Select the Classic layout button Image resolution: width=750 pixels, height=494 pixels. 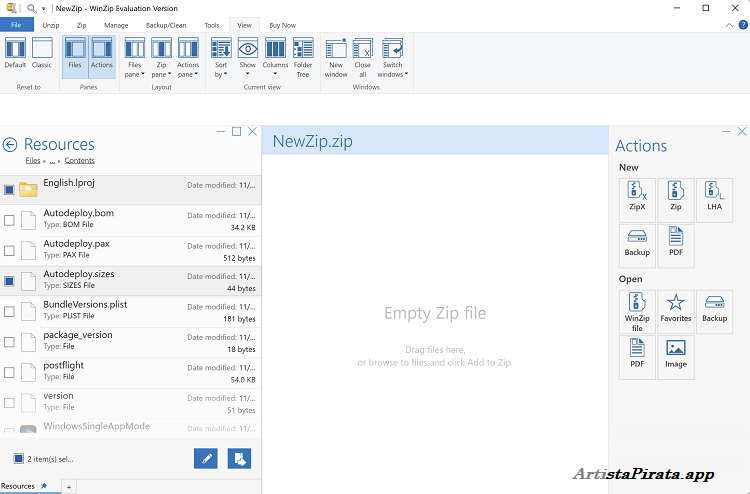(42, 54)
